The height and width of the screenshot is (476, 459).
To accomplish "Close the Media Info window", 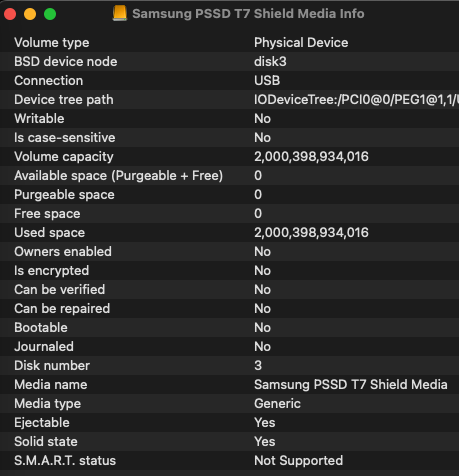I will tap(10, 14).
